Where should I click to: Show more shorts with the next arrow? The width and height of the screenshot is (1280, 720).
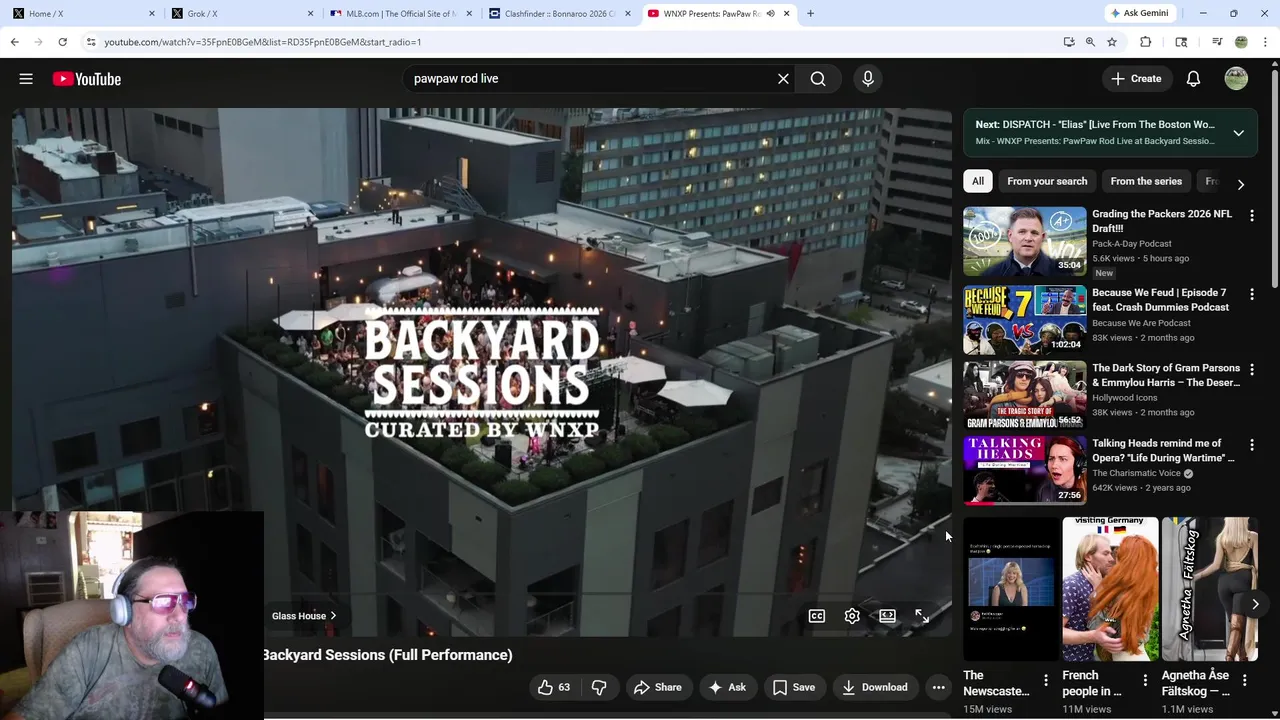(1255, 604)
